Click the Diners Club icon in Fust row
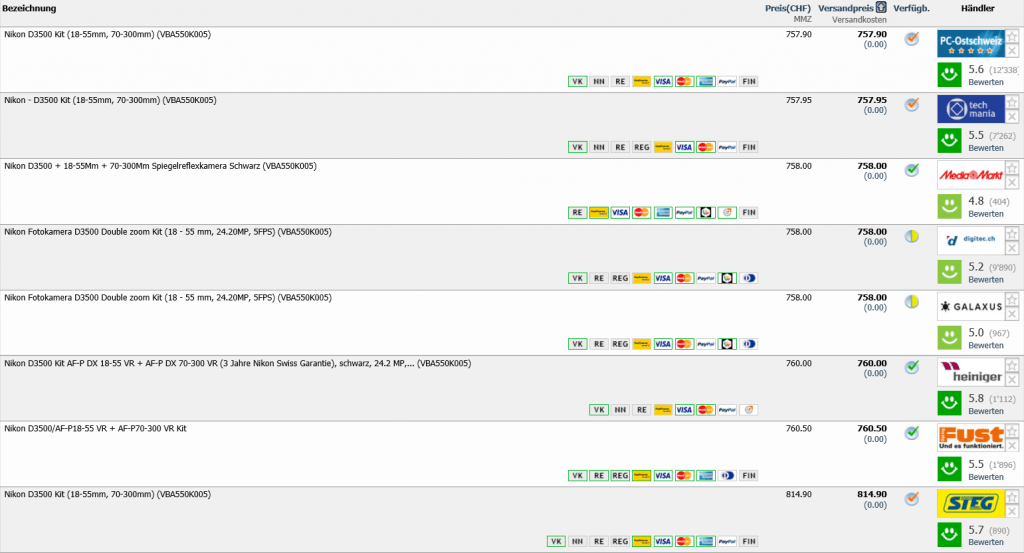 coord(727,476)
